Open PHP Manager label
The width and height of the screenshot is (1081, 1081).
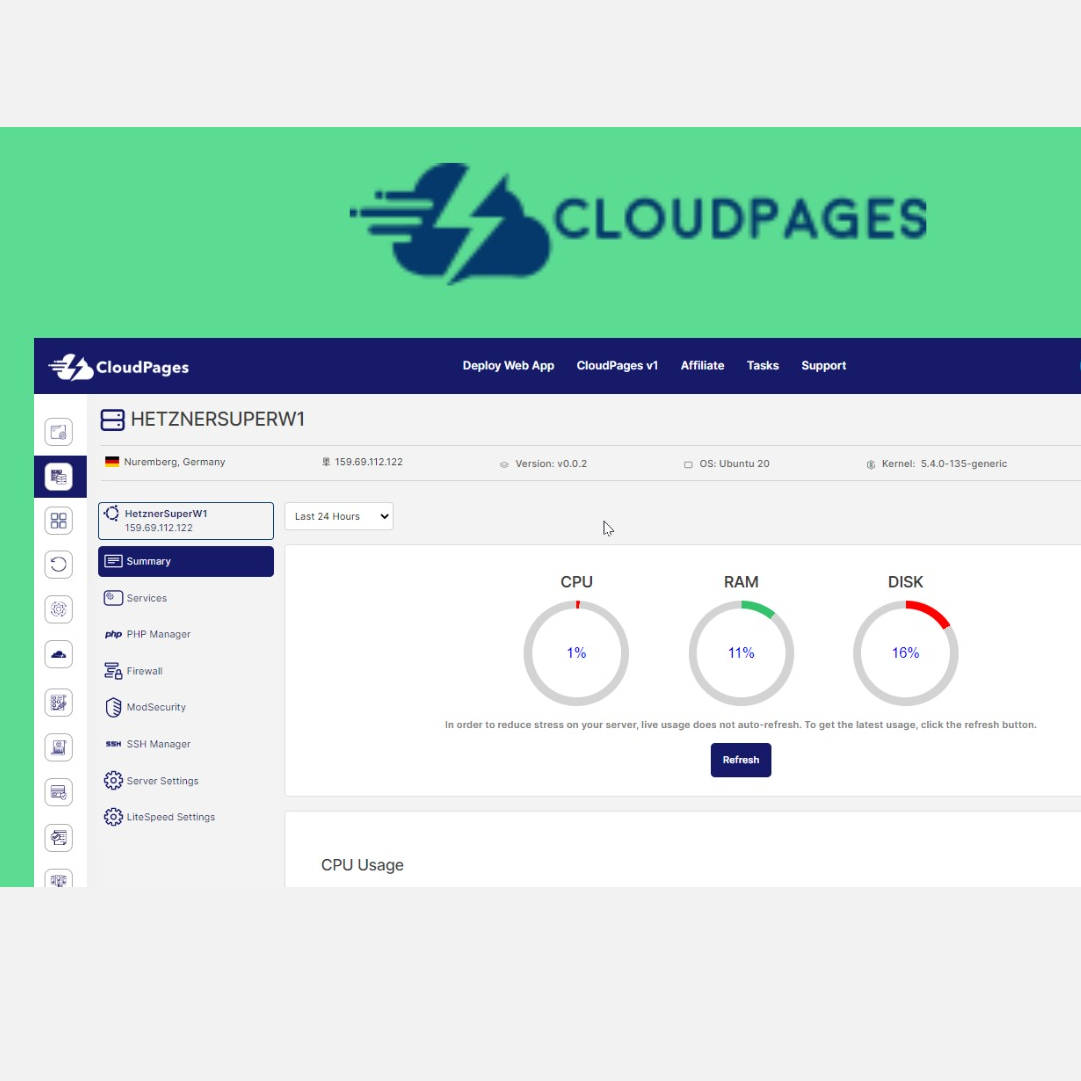coord(159,634)
